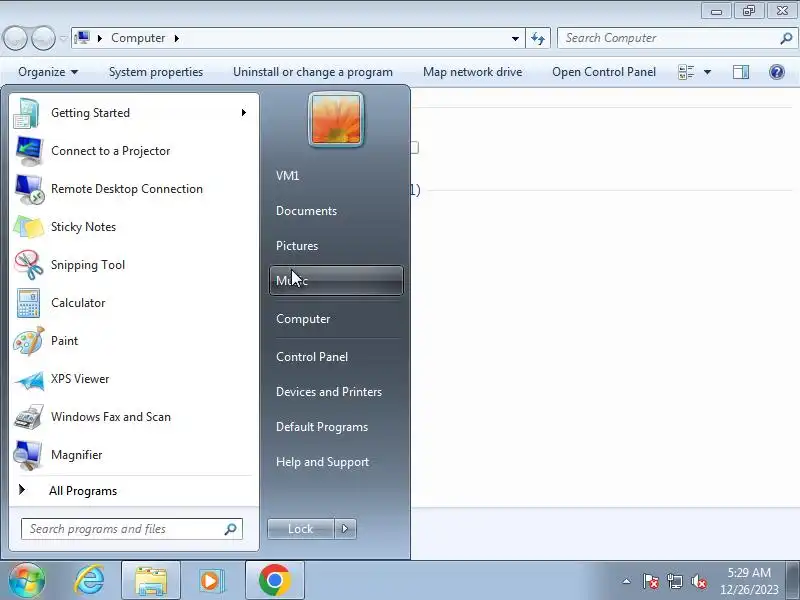Click the network status tray icon
This screenshot has height=600, width=800.
click(x=674, y=581)
